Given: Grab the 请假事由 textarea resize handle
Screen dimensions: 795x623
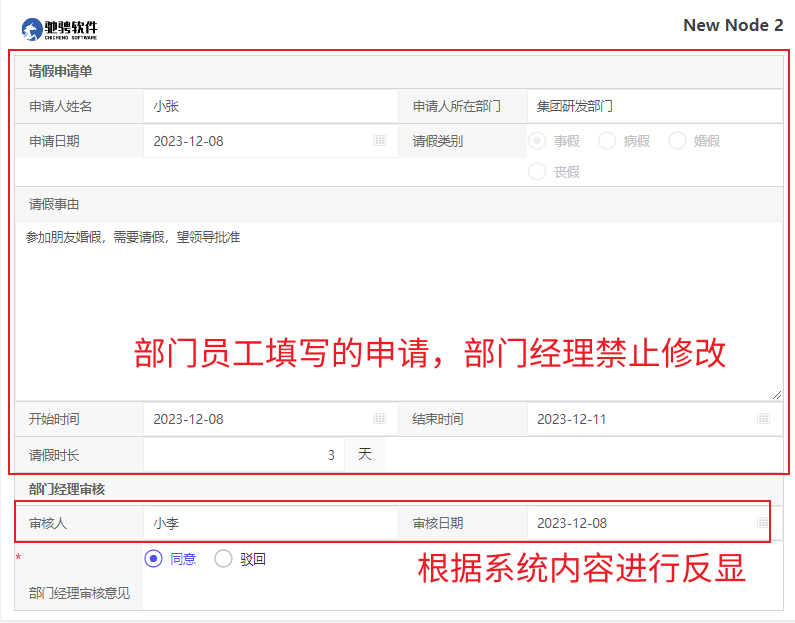Looking at the screenshot, I should (776, 395).
